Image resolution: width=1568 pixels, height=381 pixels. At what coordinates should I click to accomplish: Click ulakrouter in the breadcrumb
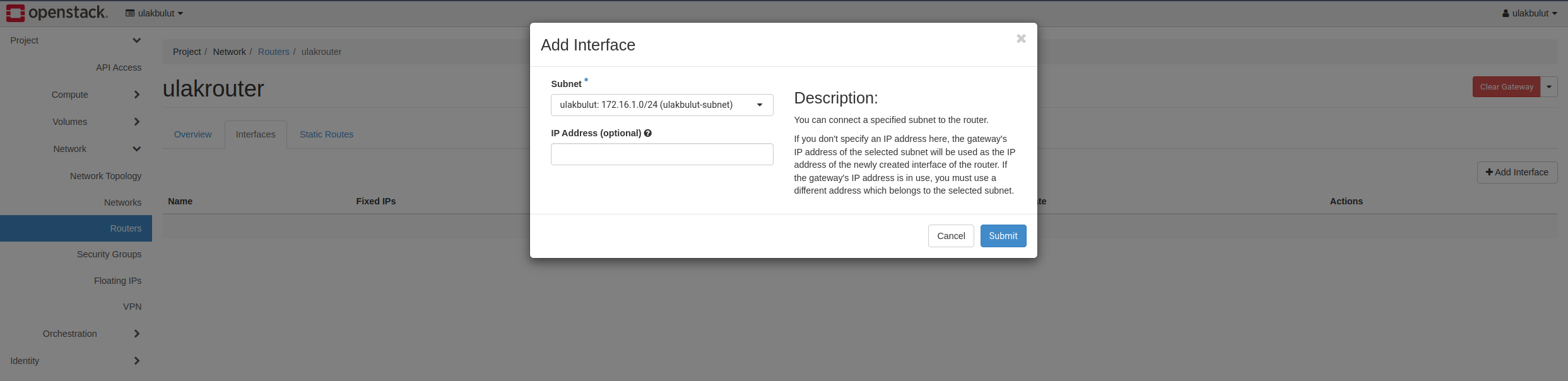[x=321, y=52]
